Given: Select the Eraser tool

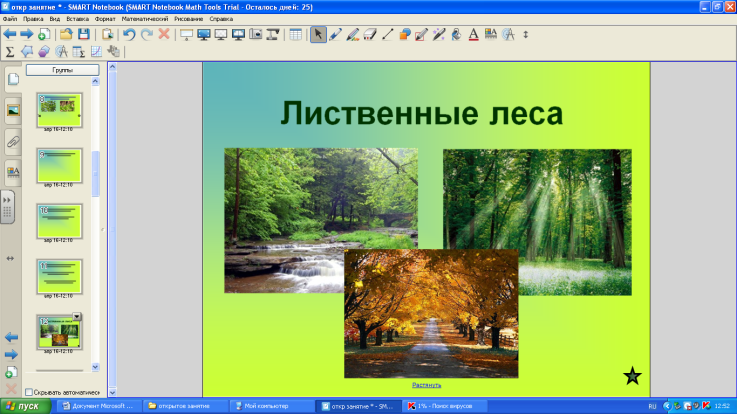Looking at the screenshot, I should pyautogui.click(x=370, y=34).
